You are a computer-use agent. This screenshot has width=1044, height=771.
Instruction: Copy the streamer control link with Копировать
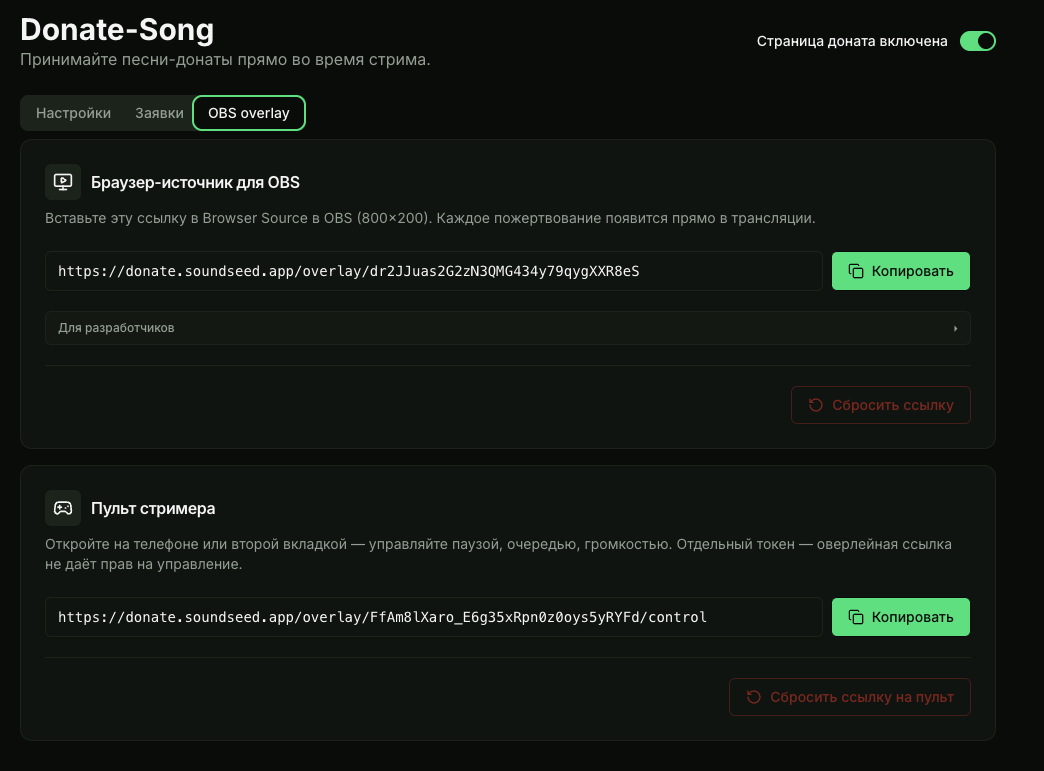coord(900,617)
